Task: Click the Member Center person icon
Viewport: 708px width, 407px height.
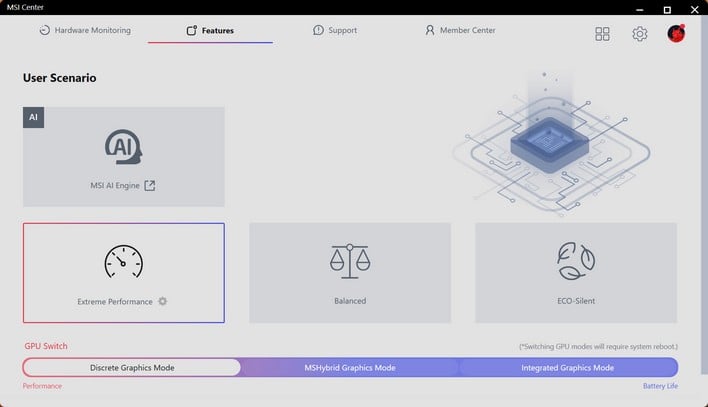Action: [x=429, y=30]
